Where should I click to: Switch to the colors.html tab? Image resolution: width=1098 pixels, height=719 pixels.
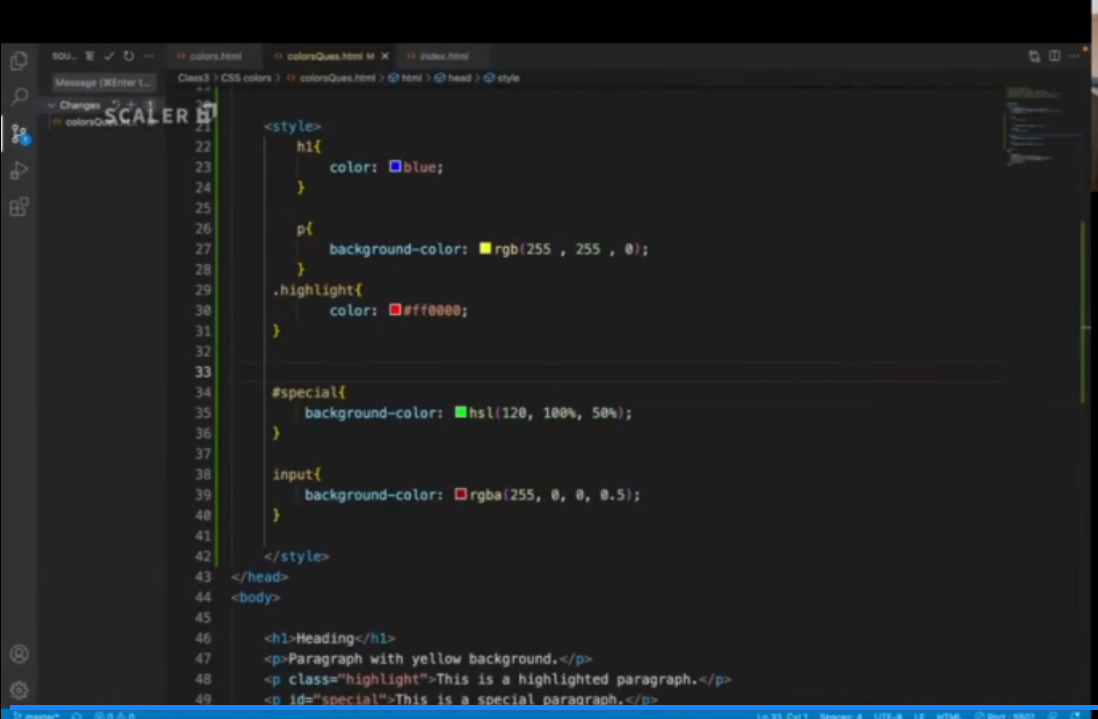(x=215, y=56)
